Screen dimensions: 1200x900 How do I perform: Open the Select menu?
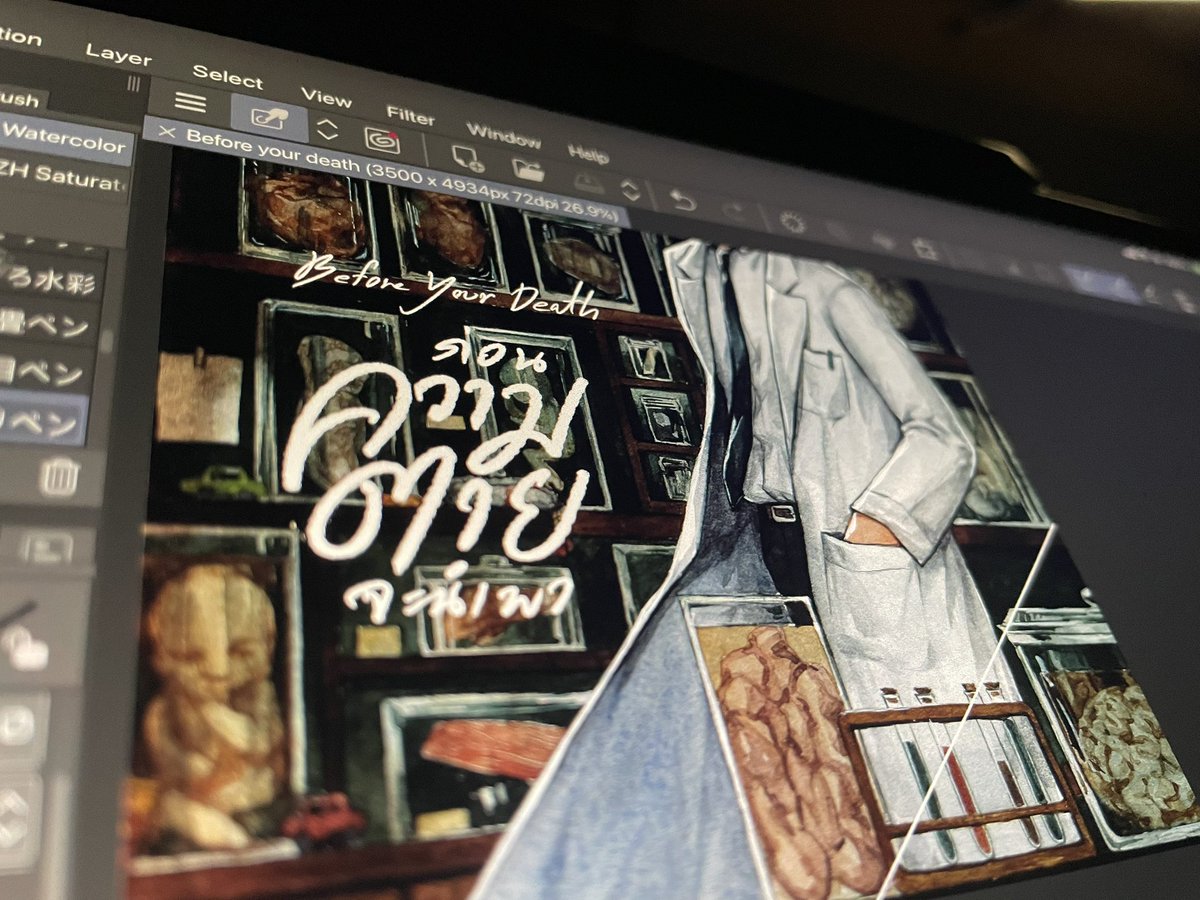click(x=227, y=76)
